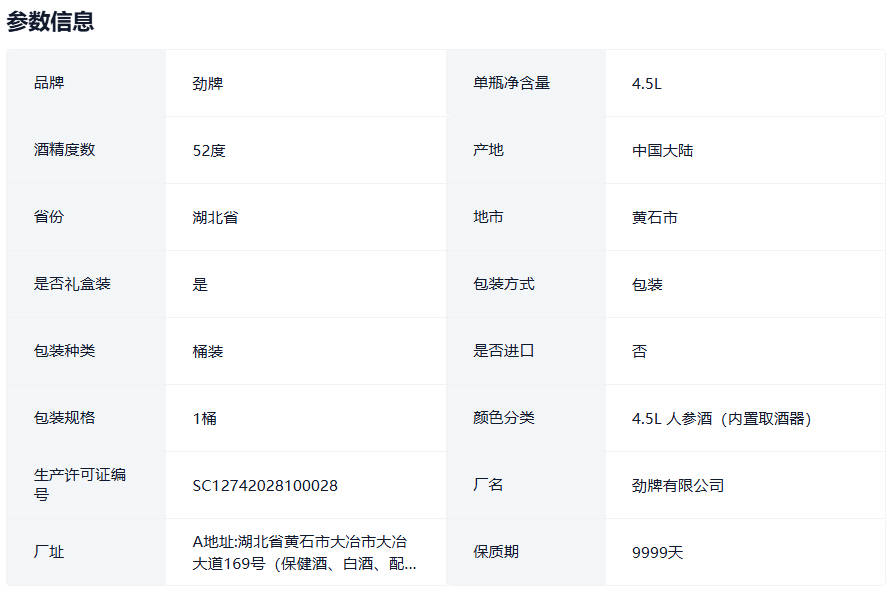Click the 9999天 shelf life value
893x595 pixels.
point(657,552)
